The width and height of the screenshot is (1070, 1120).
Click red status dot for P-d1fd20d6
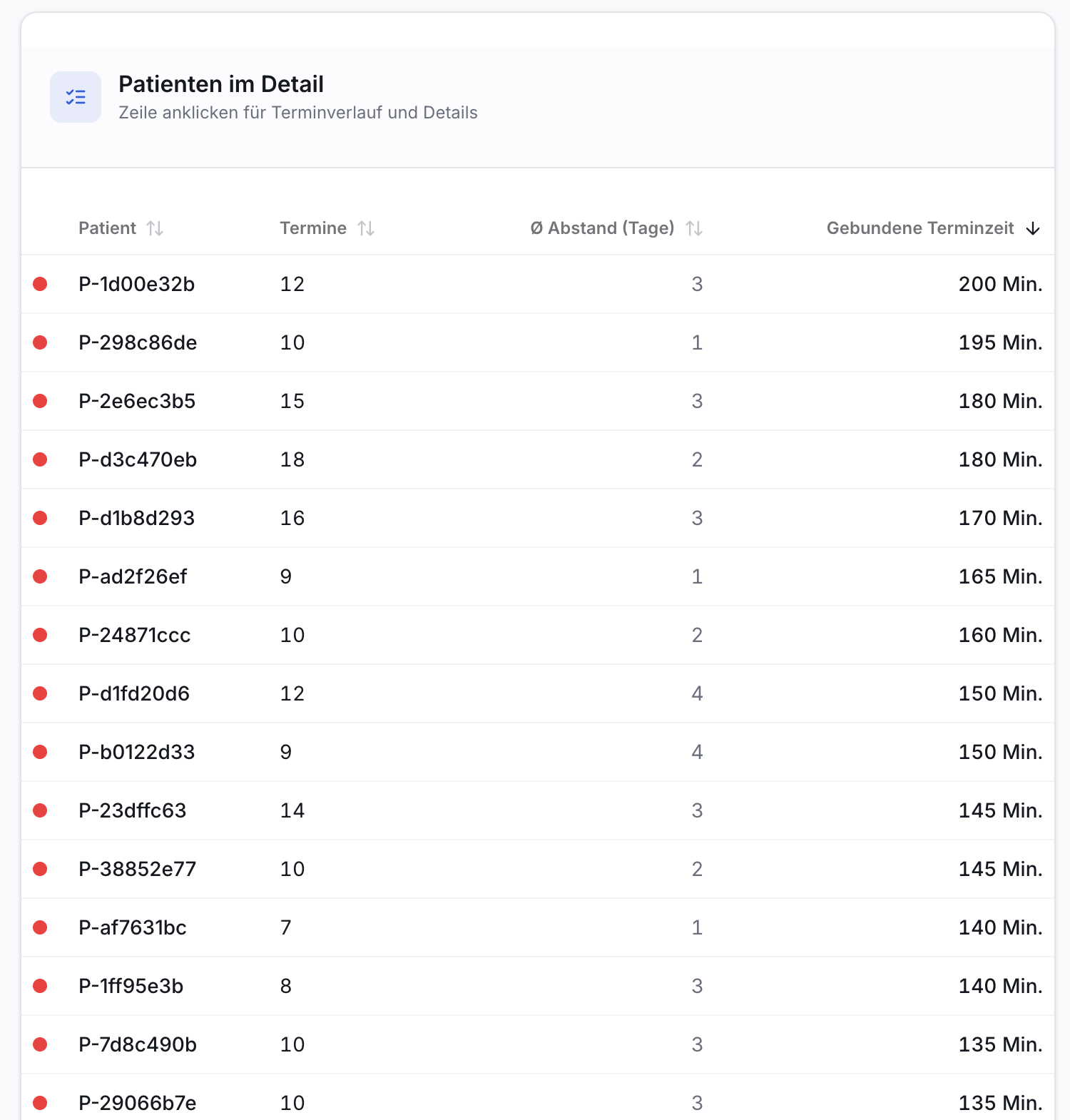[40, 693]
